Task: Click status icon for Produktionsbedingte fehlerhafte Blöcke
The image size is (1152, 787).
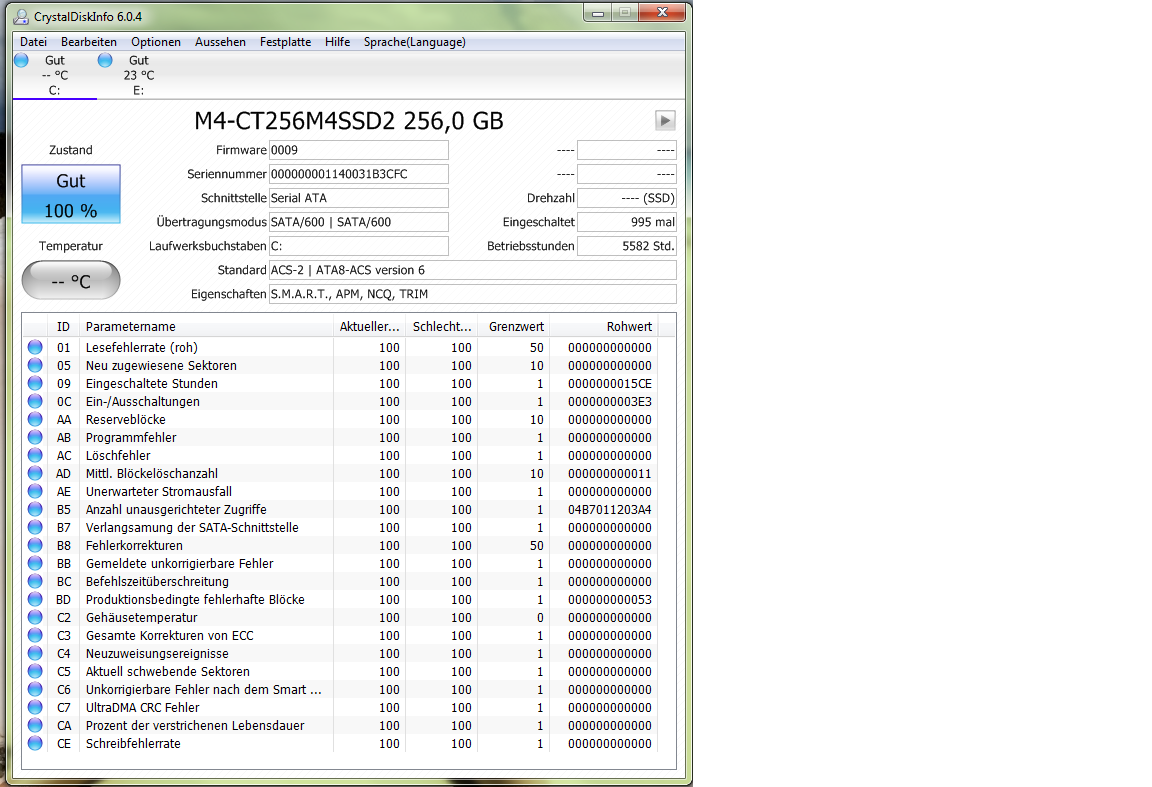Action: click(x=35, y=599)
